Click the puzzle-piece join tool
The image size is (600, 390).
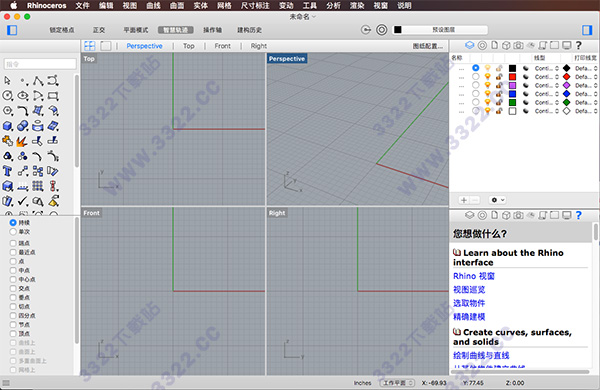click(8, 141)
